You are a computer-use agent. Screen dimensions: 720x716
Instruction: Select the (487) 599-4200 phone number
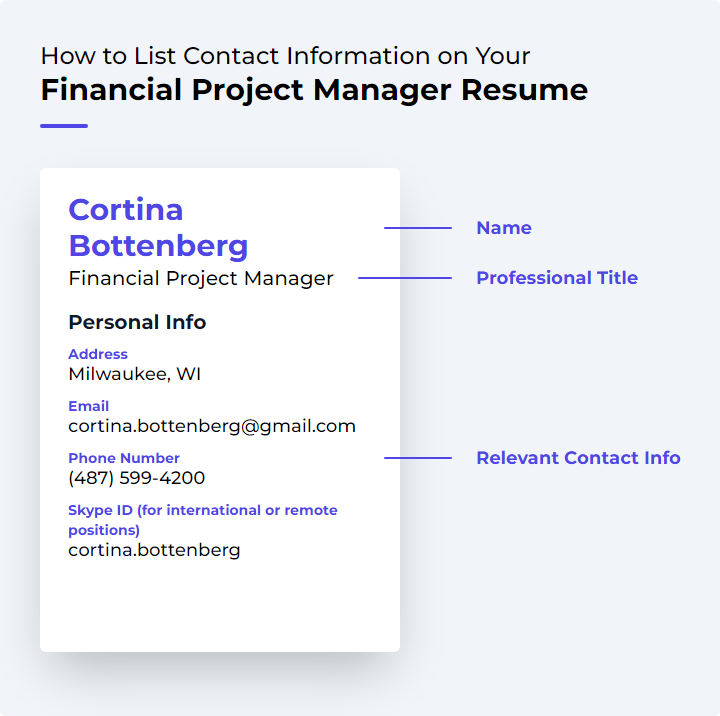point(136,478)
